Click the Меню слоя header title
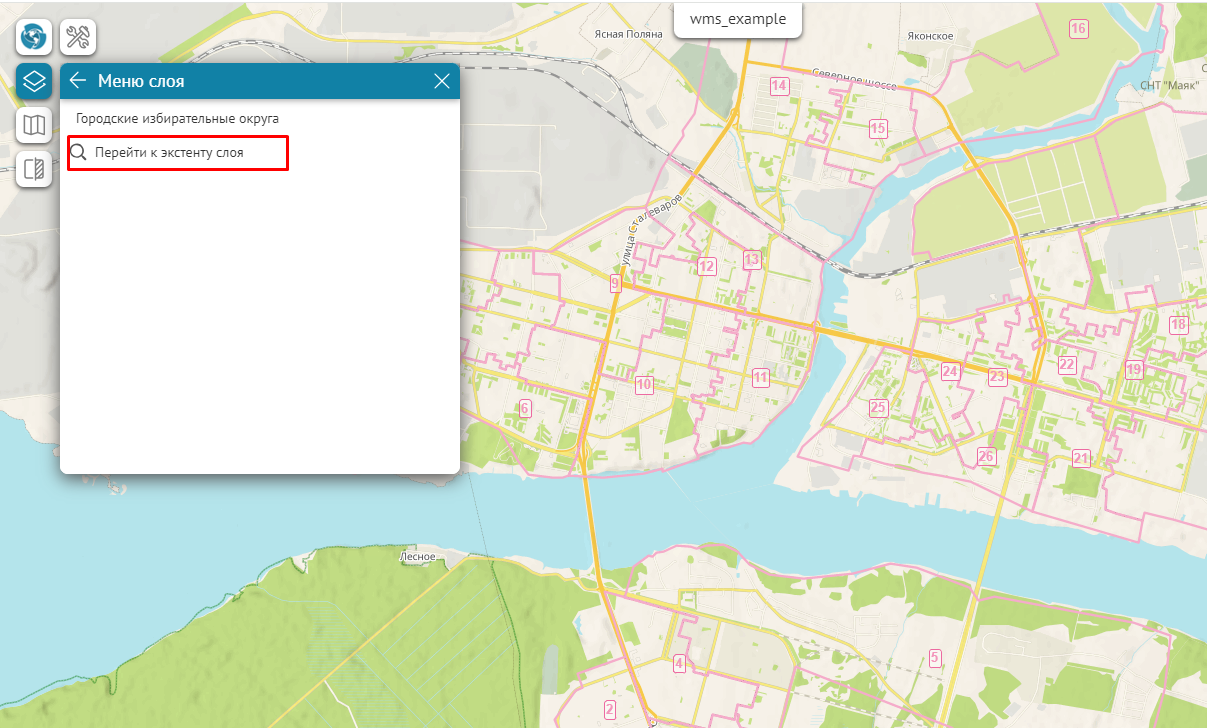1207x728 pixels. tap(141, 81)
